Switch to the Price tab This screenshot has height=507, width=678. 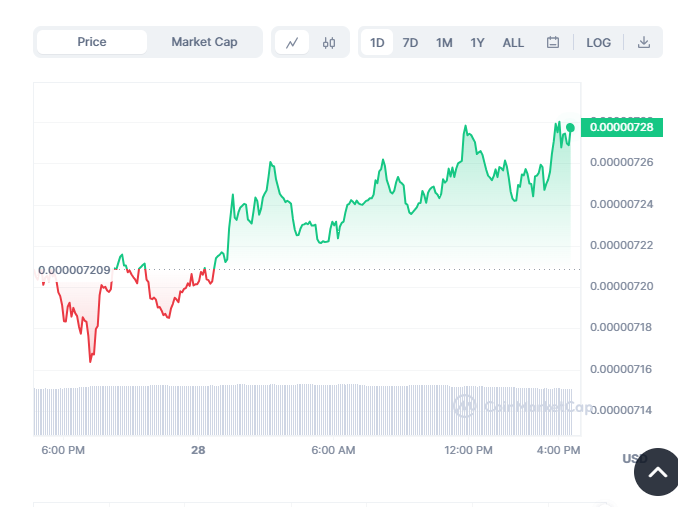[92, 42]
